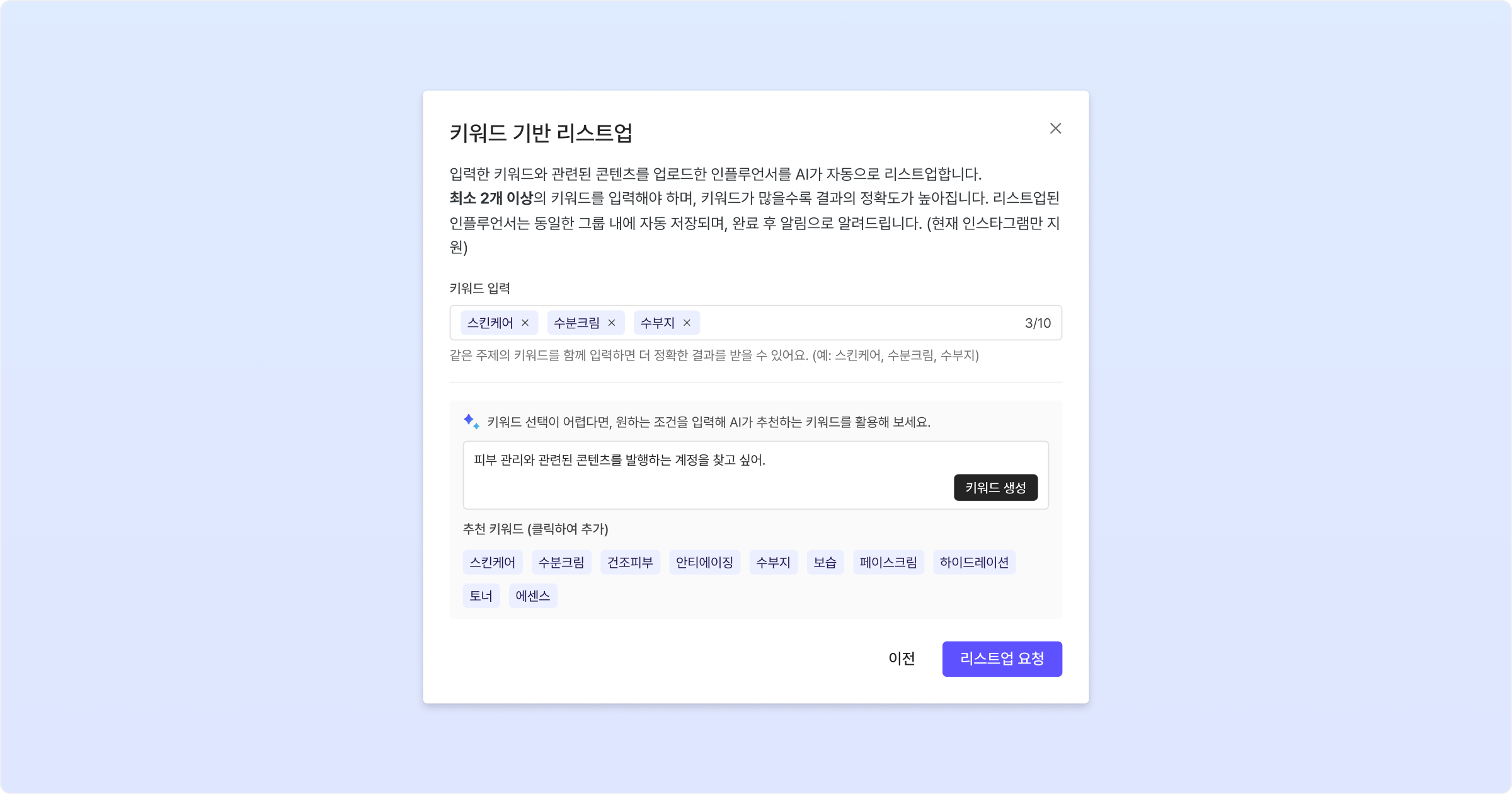The width and height of the screenshot is (1512, 794).
Task: Generate keywords with 키워드 생성 button
Action: click(x=995, y=488)
